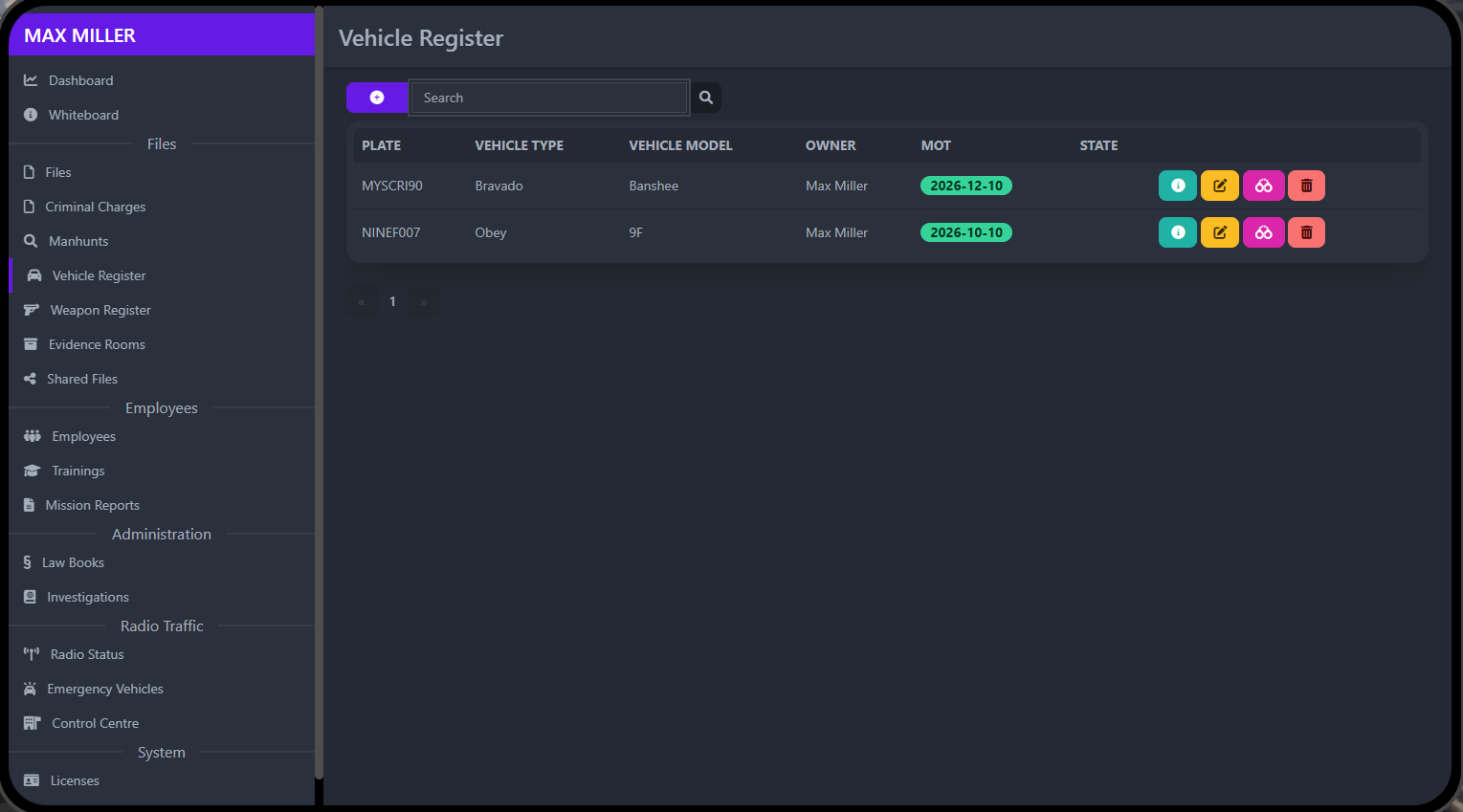Image resolution: width=1463 pixels, height=812 pixels.
Task: Click the siren icon for Emergency Vehicles
Action: click(28, 688)
